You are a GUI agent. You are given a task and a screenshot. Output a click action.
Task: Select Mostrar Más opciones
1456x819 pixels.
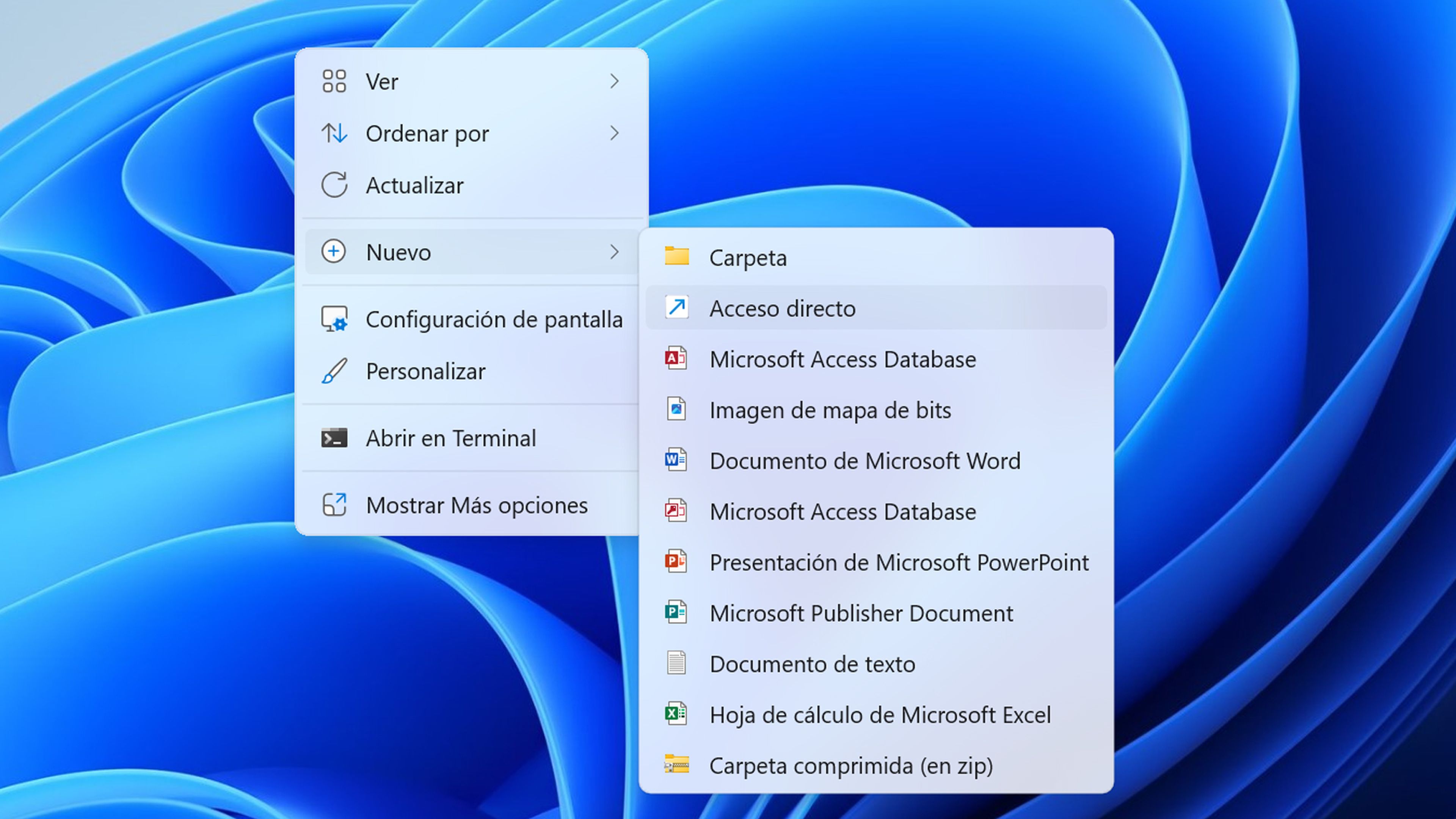(471, 505)
